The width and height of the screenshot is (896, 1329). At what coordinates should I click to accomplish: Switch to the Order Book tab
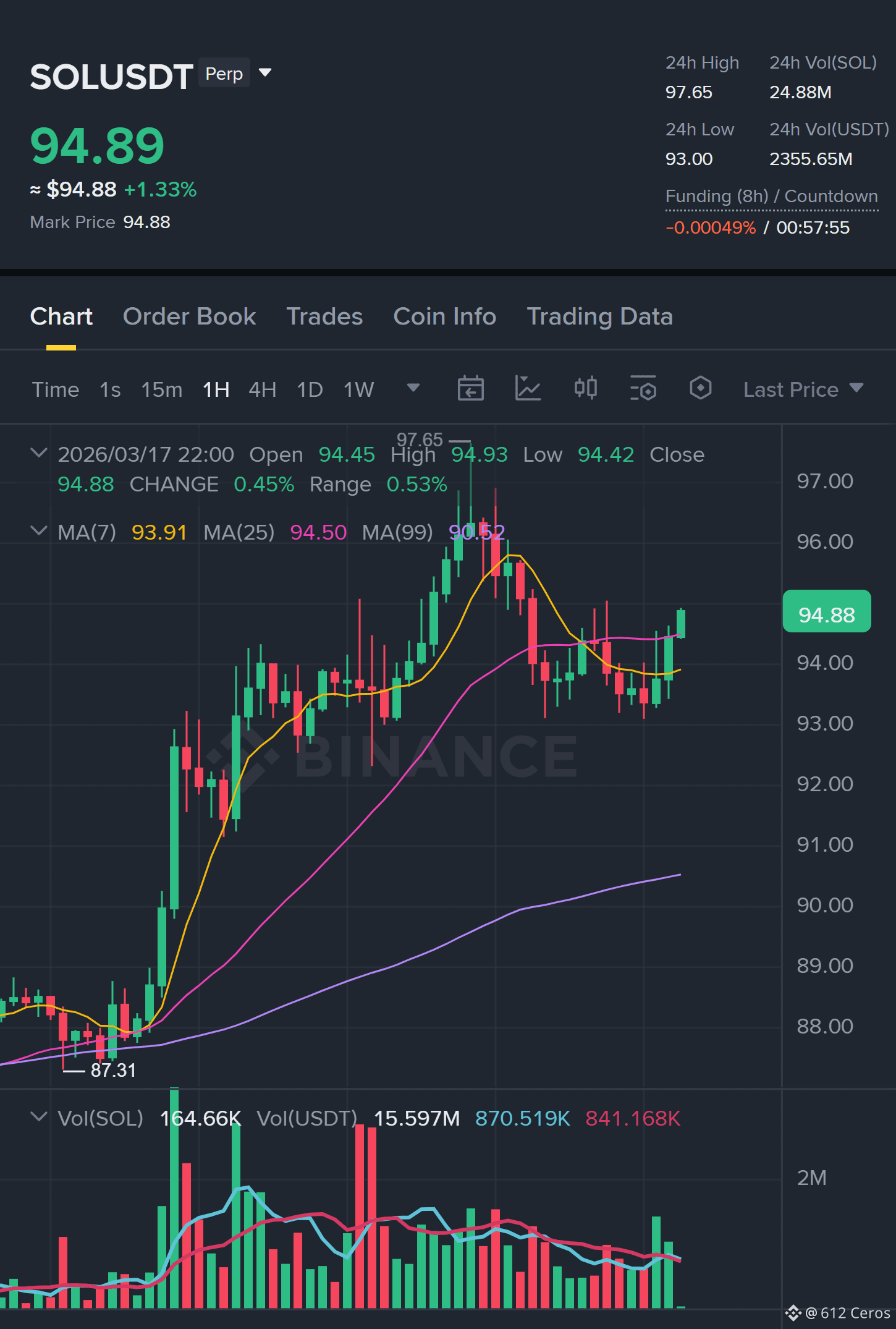tap(189, 316)
